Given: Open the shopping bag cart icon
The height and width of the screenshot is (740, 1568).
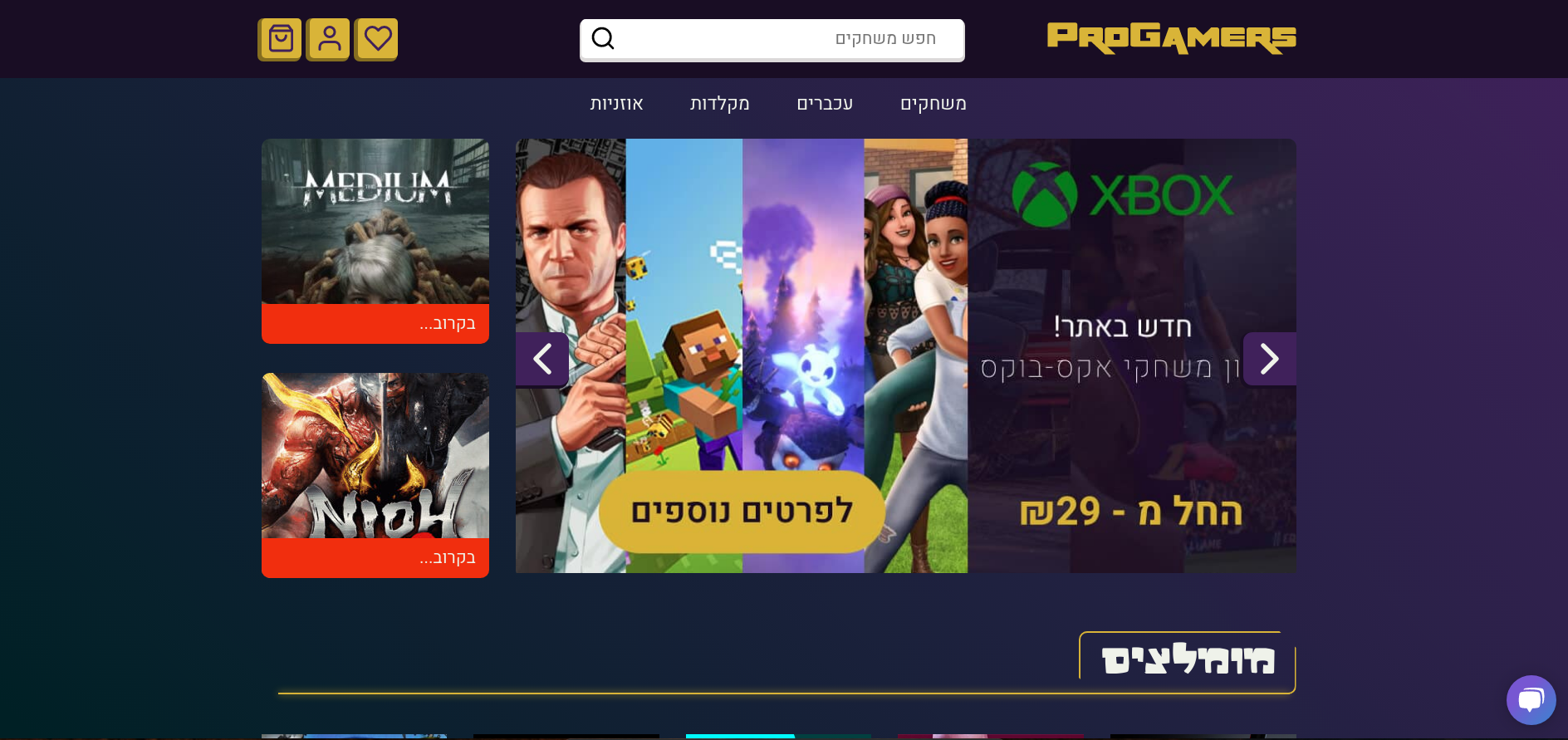Looking at the screenshot, I should tap(280, 39).
